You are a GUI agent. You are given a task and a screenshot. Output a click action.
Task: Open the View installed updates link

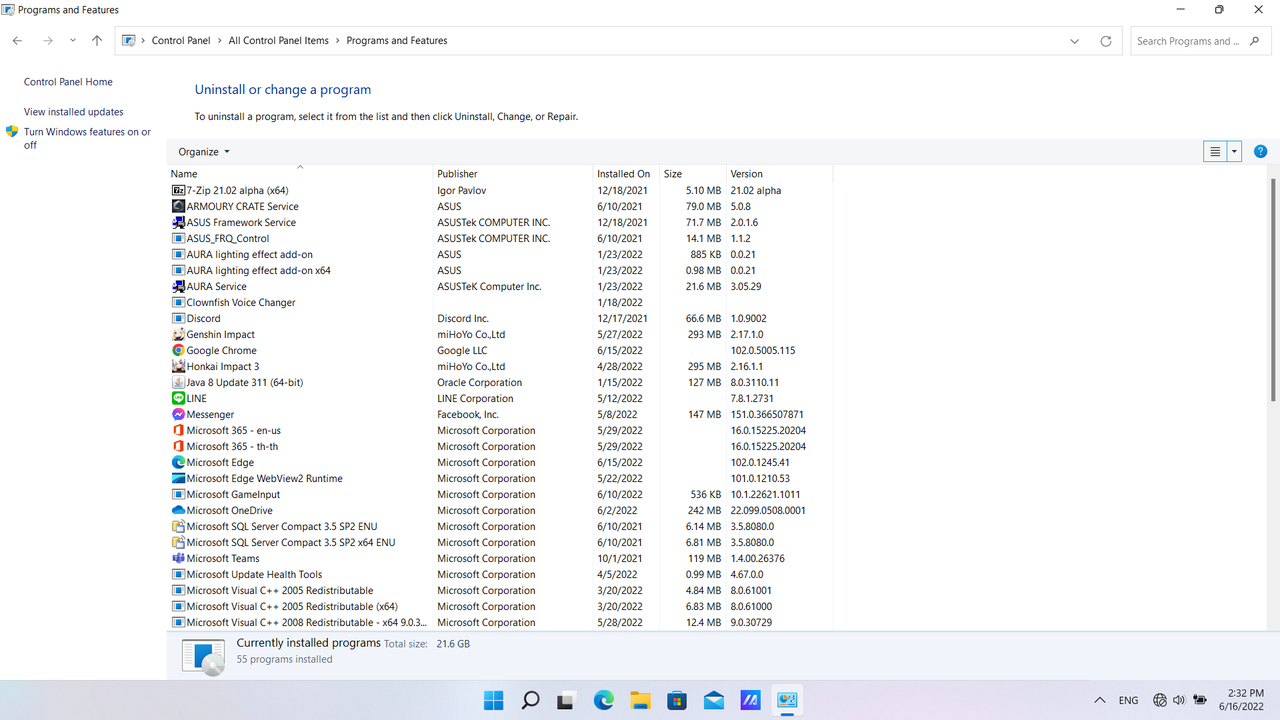coord(75,111)
